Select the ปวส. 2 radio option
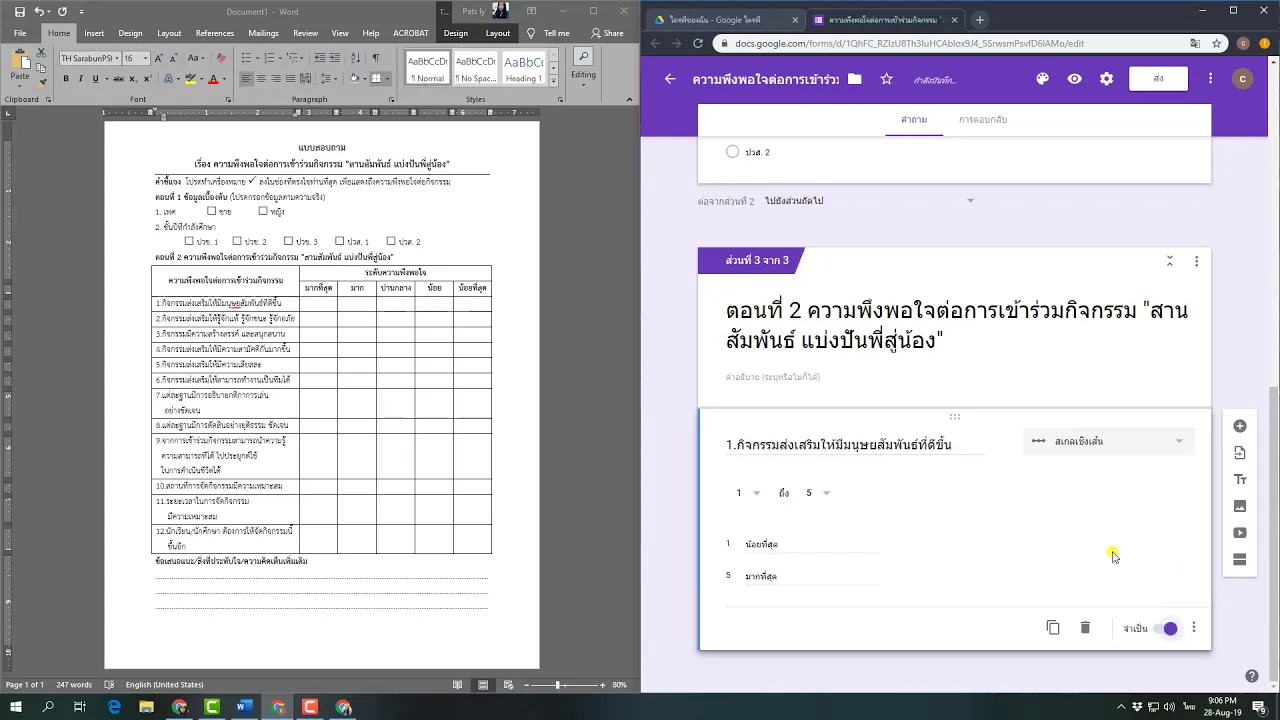1280x720 pixels. (x=732, y=152)
